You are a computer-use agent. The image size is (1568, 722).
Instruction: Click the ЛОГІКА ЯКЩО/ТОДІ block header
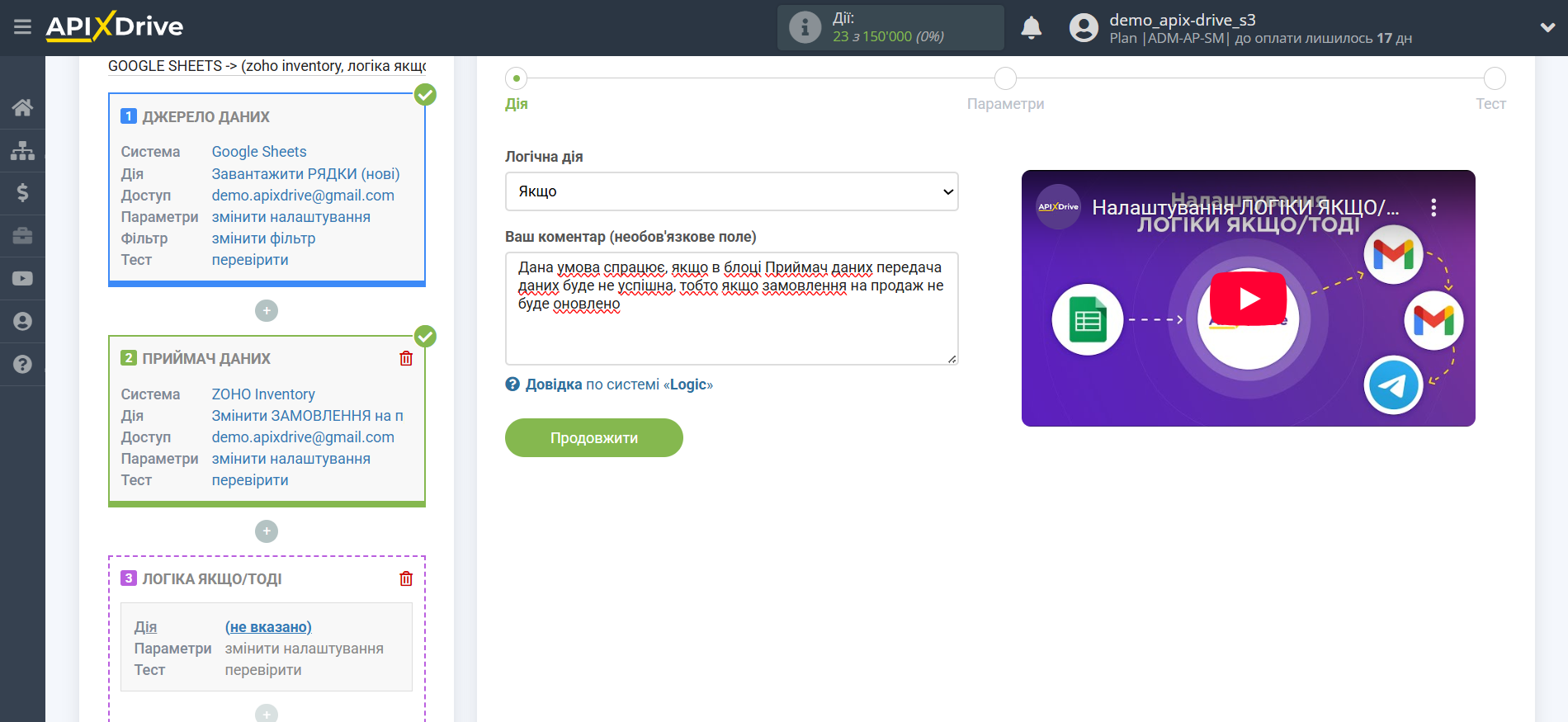[212, 579]
